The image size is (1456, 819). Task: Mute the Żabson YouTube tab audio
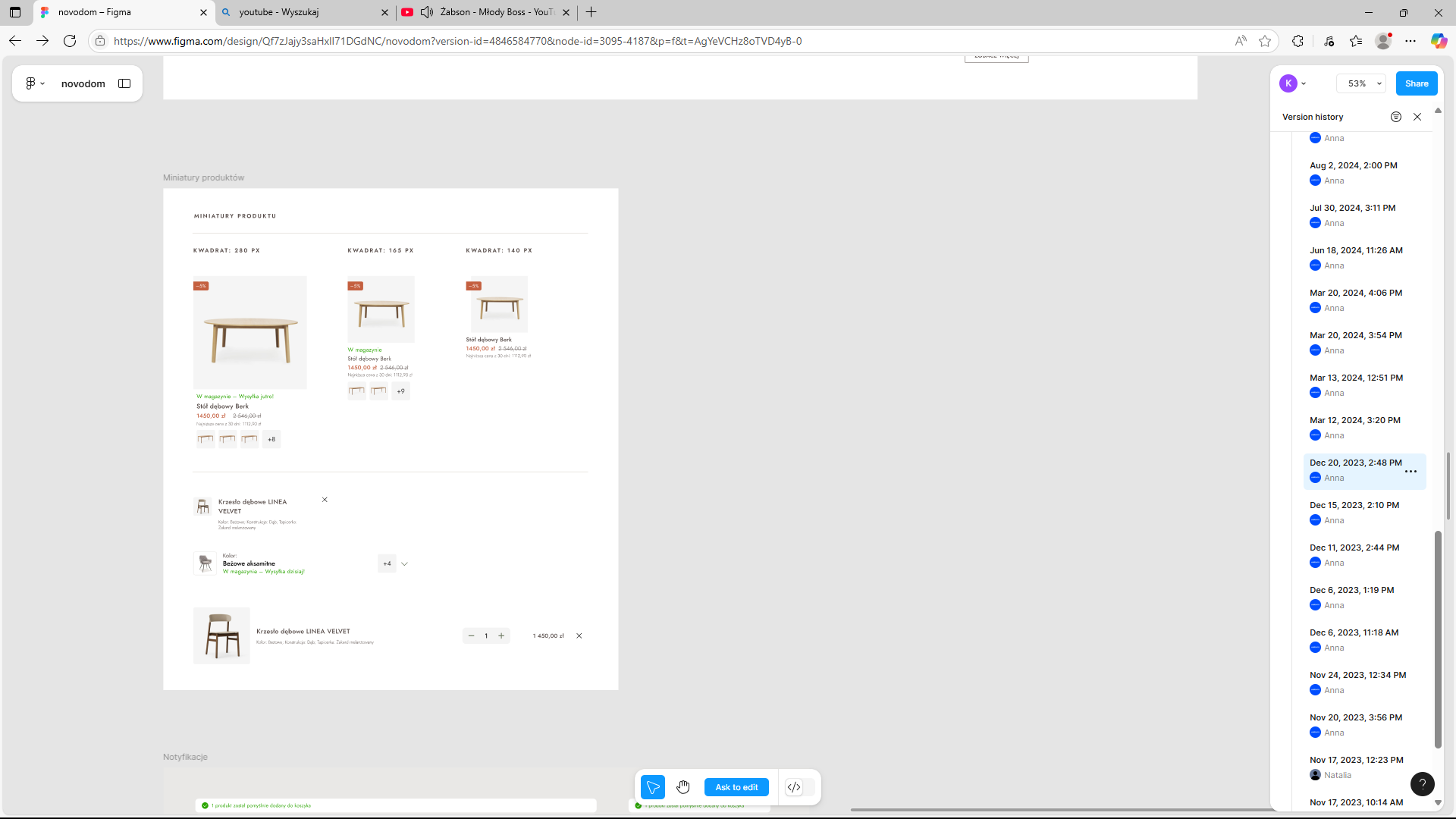coord(427,12)
